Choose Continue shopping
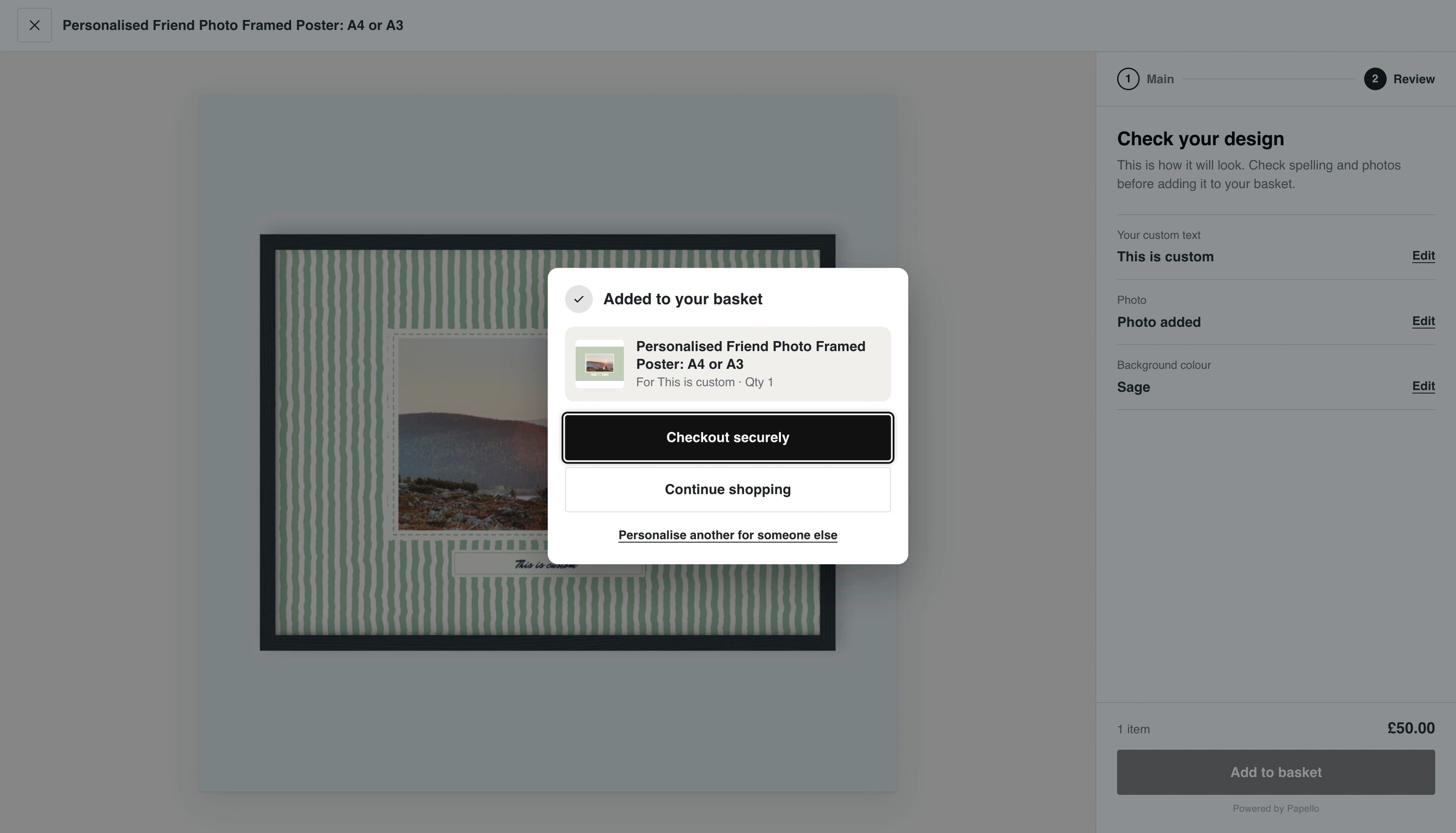Viewport: 1456px width, 833px height. coord(727,490)
